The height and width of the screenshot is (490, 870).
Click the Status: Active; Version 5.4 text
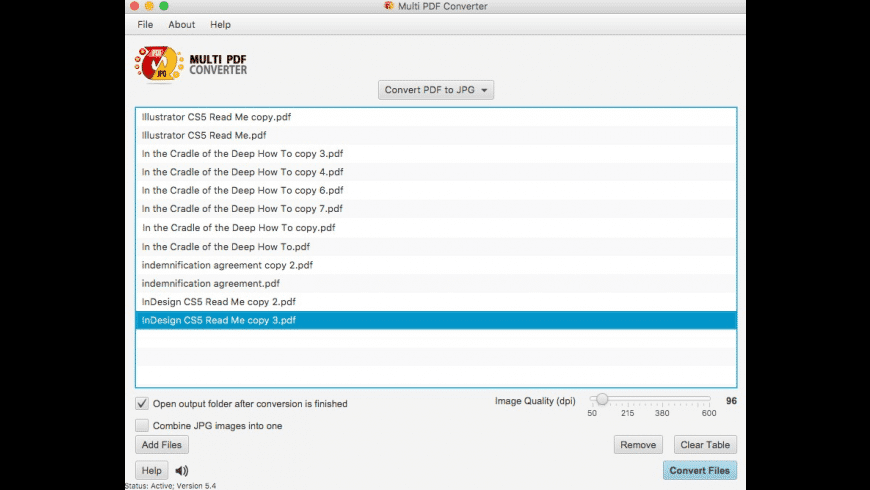171,486
